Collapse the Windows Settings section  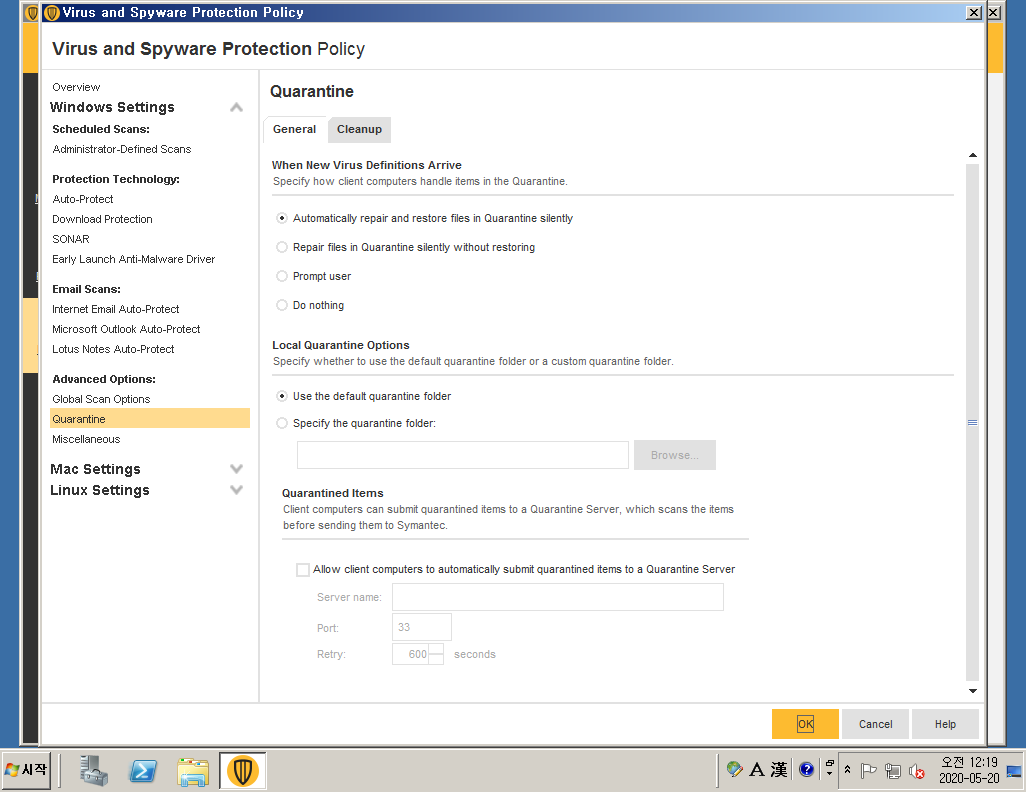click(x=236, y=107)
